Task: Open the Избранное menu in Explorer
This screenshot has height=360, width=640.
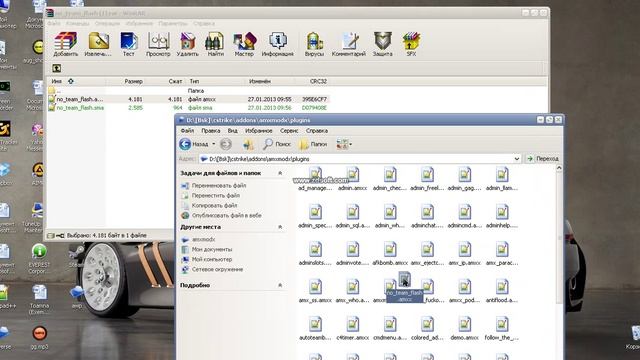Action: 259,131
